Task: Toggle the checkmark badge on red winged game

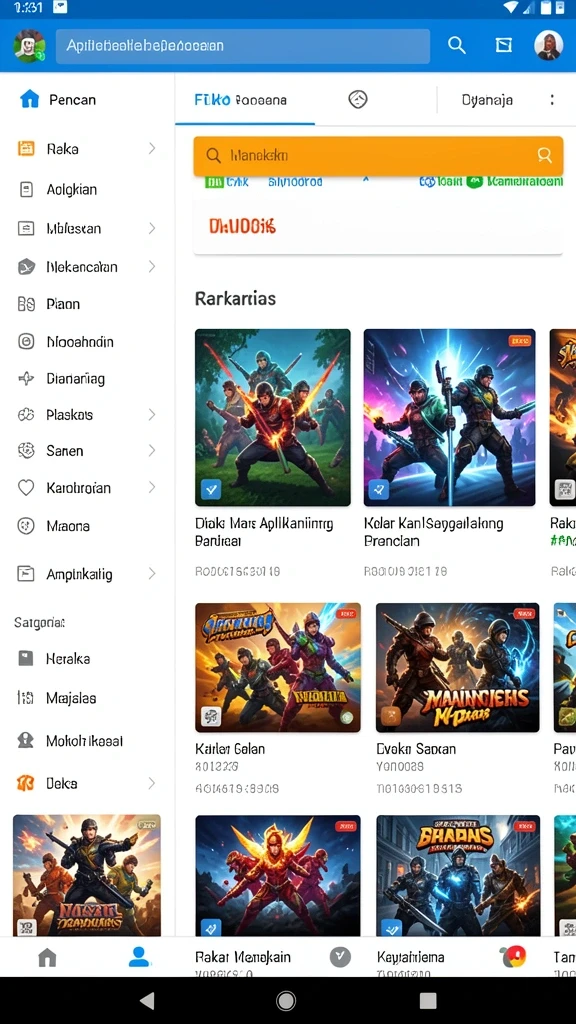Action: click(210, 927)
